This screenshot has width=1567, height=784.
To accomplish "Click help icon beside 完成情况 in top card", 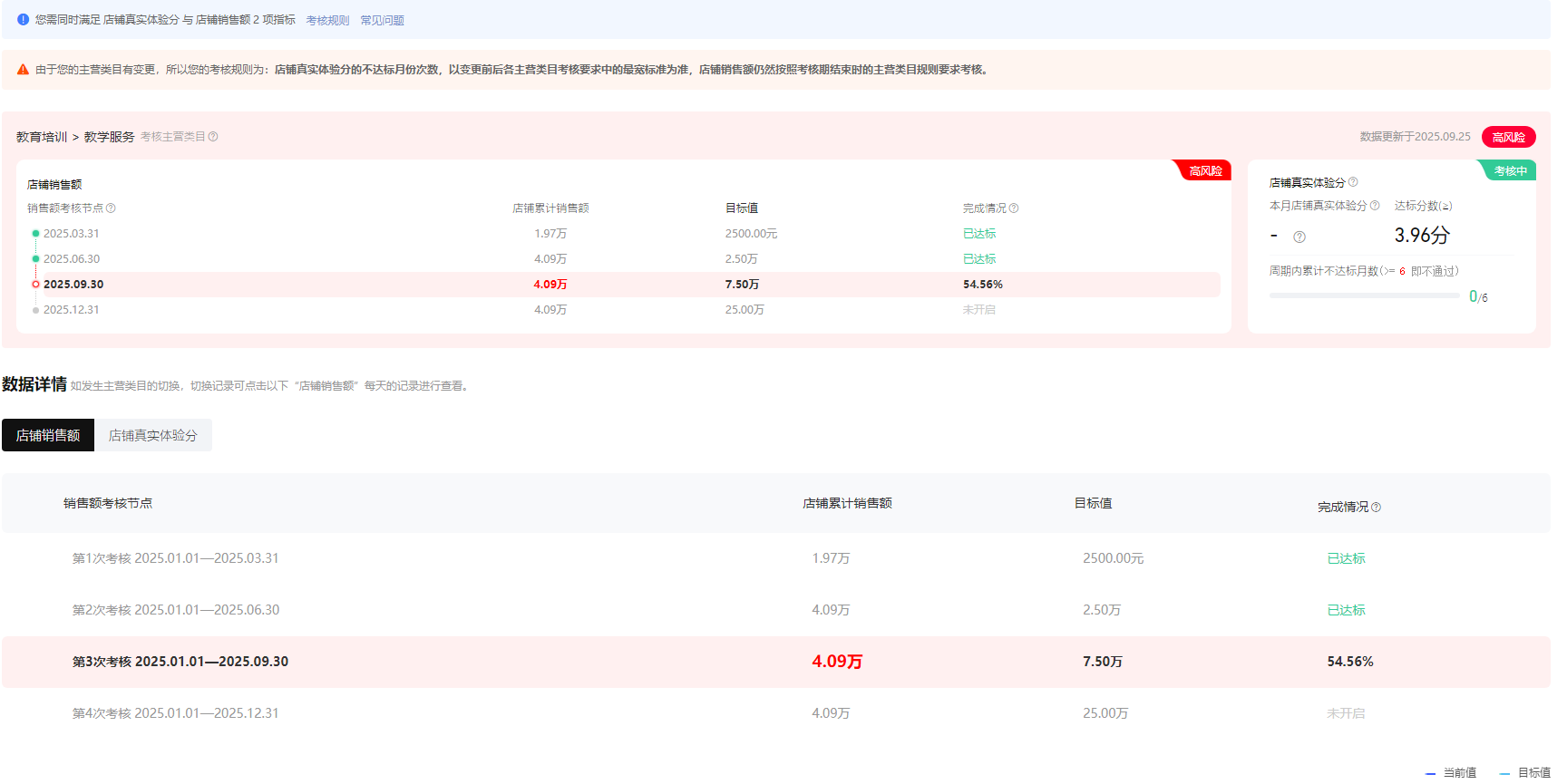I will tap(1014, 208).
